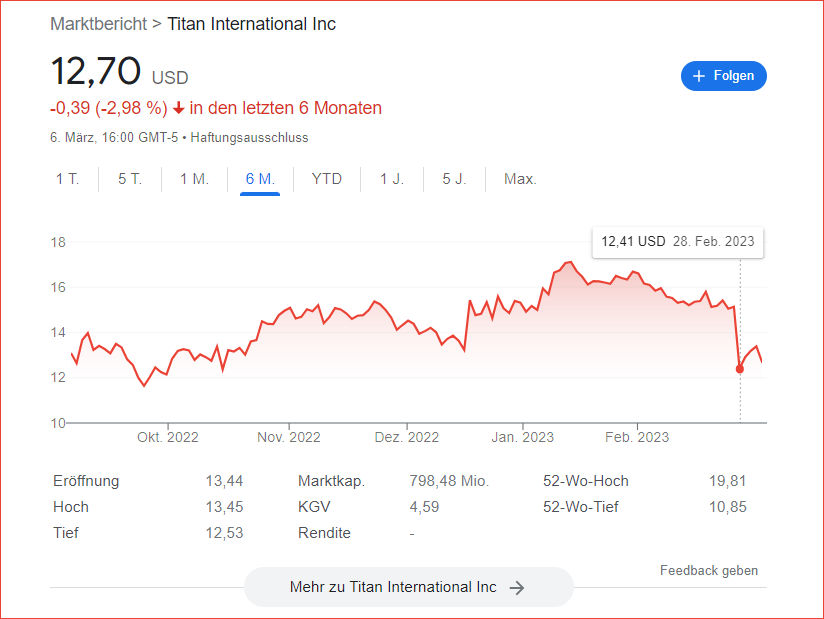Show the YTD chart range

[327, 179]
